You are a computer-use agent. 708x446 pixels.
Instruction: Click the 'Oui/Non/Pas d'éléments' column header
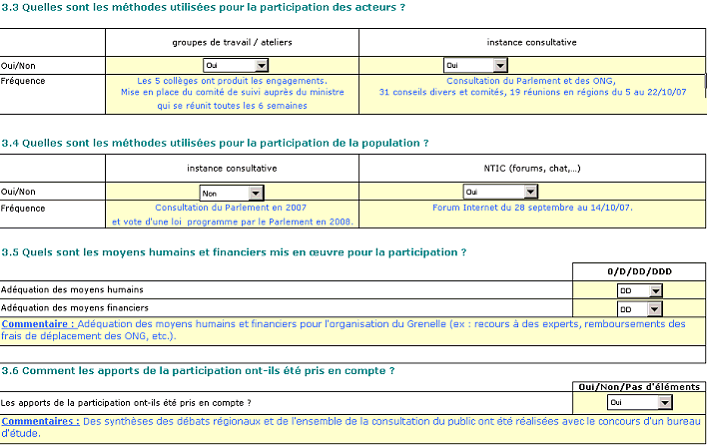point(636,386)
